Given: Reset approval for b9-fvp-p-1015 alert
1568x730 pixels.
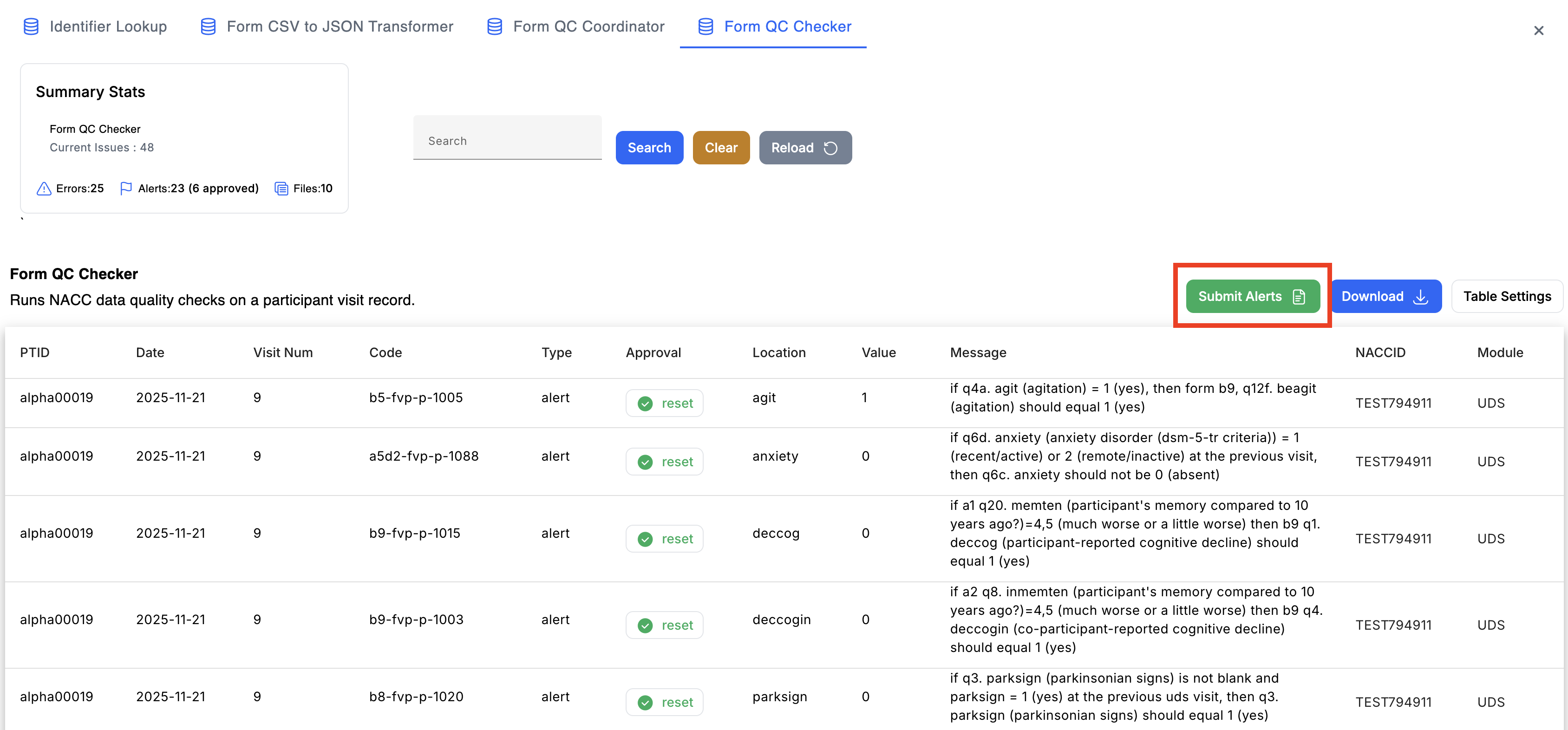Looking at the screenshot, I should (x=665, y=540).
